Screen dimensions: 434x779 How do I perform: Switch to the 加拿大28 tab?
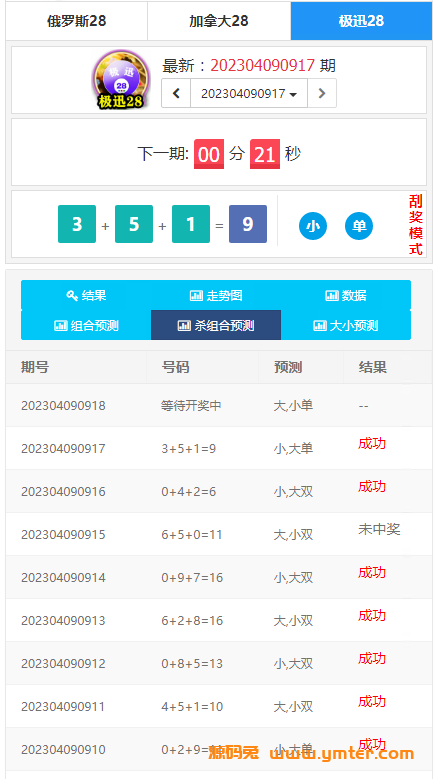click(x=219, y=21)
